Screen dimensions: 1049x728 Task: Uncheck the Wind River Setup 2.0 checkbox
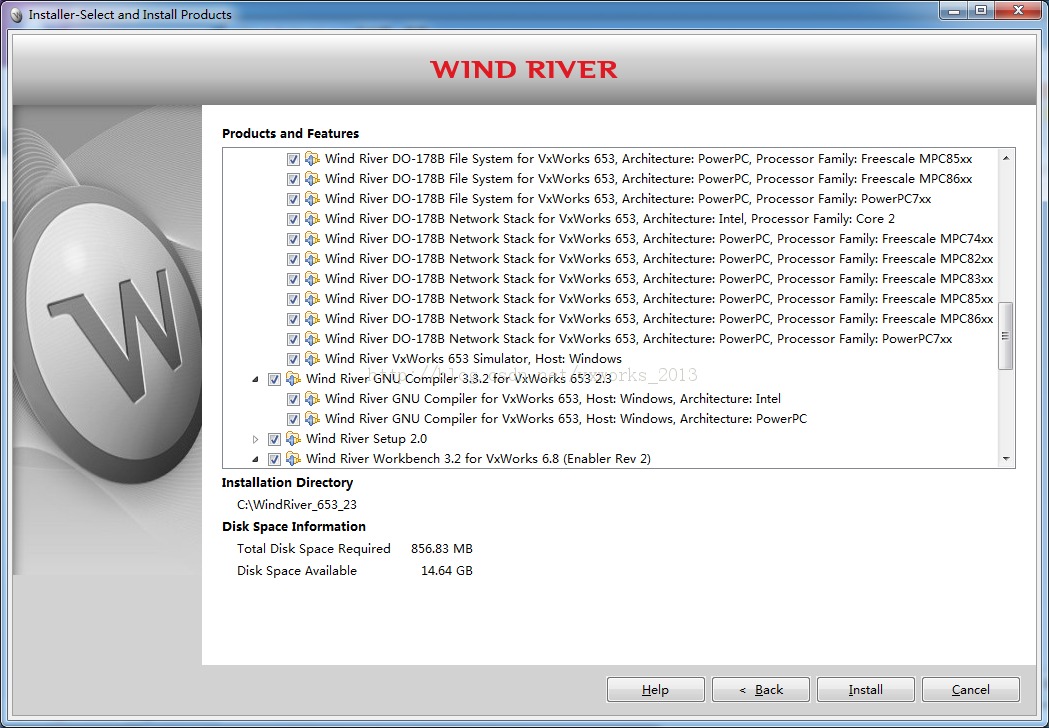[274, 440]
